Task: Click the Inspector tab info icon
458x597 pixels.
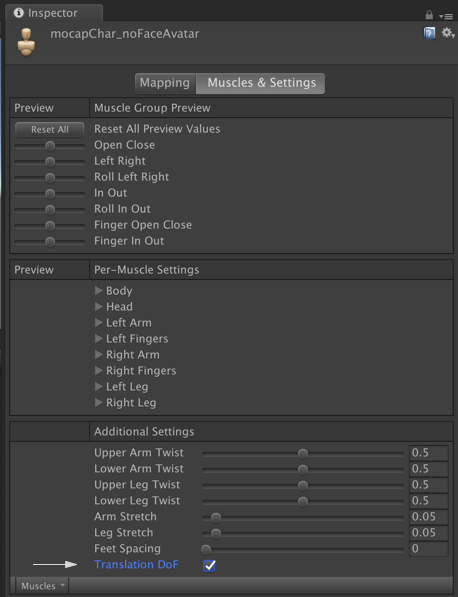Action: (x=18, y=13)
